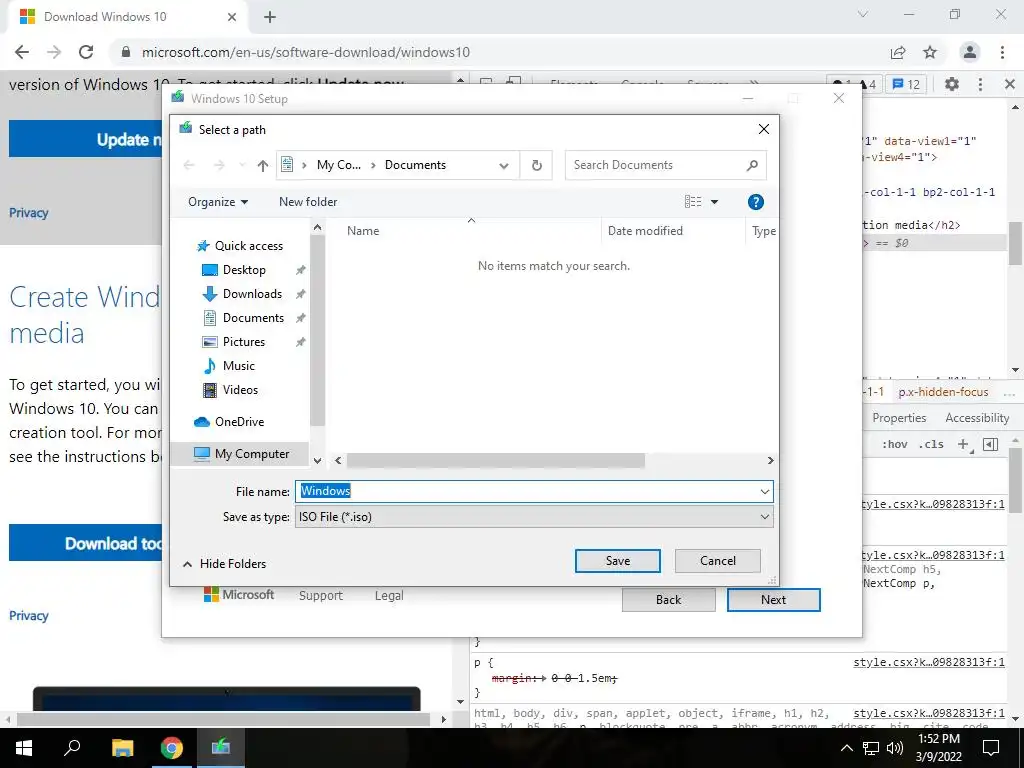The image size is (1024, 768).
Task: Click the Cancel button in the dialog
Action: 717,561
